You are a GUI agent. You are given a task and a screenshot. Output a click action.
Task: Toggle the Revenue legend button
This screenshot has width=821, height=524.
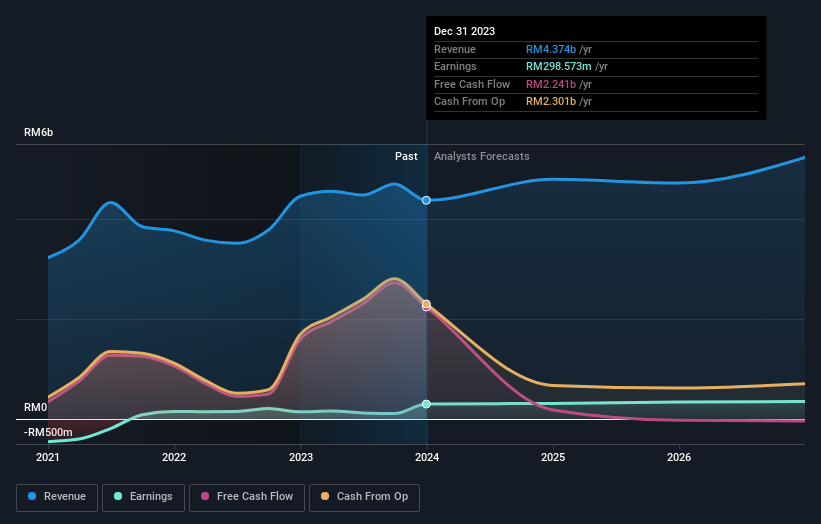[57, 497]
